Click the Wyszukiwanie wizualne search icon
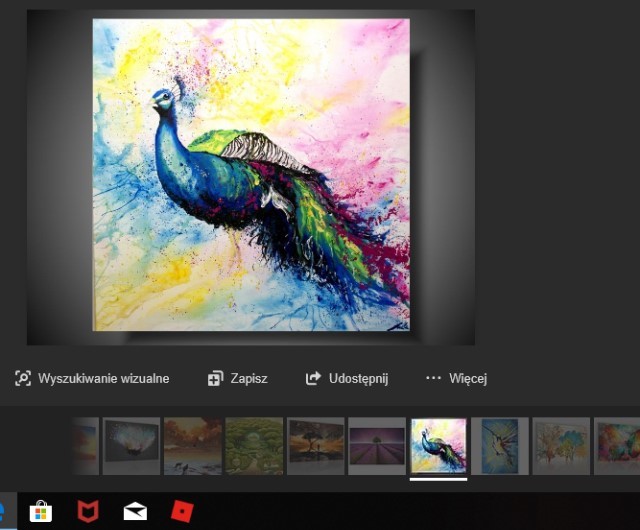 click(23, 378)
